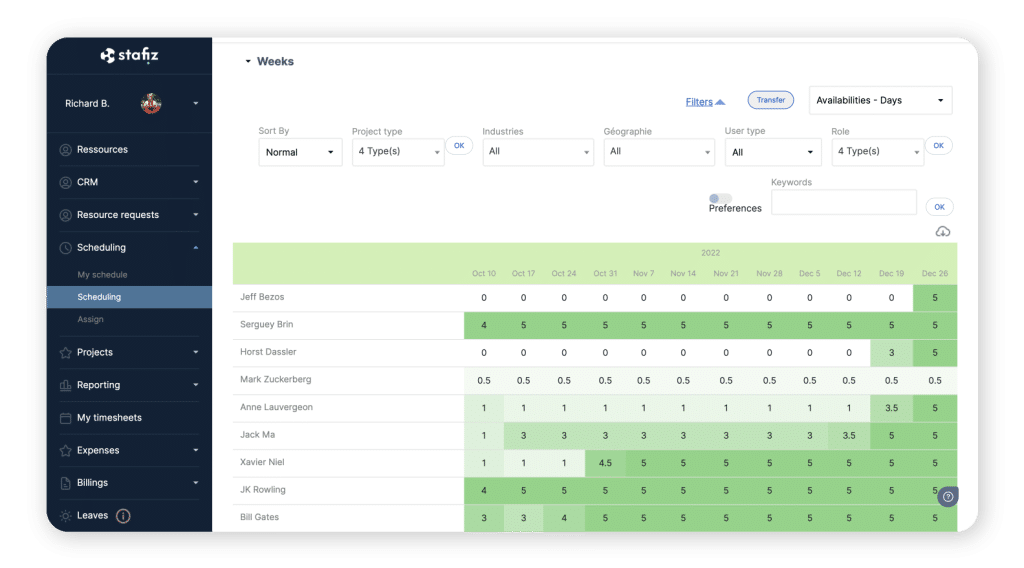Click the Oct 10 column header
The image size is (1024, 568).
point(484,274)
